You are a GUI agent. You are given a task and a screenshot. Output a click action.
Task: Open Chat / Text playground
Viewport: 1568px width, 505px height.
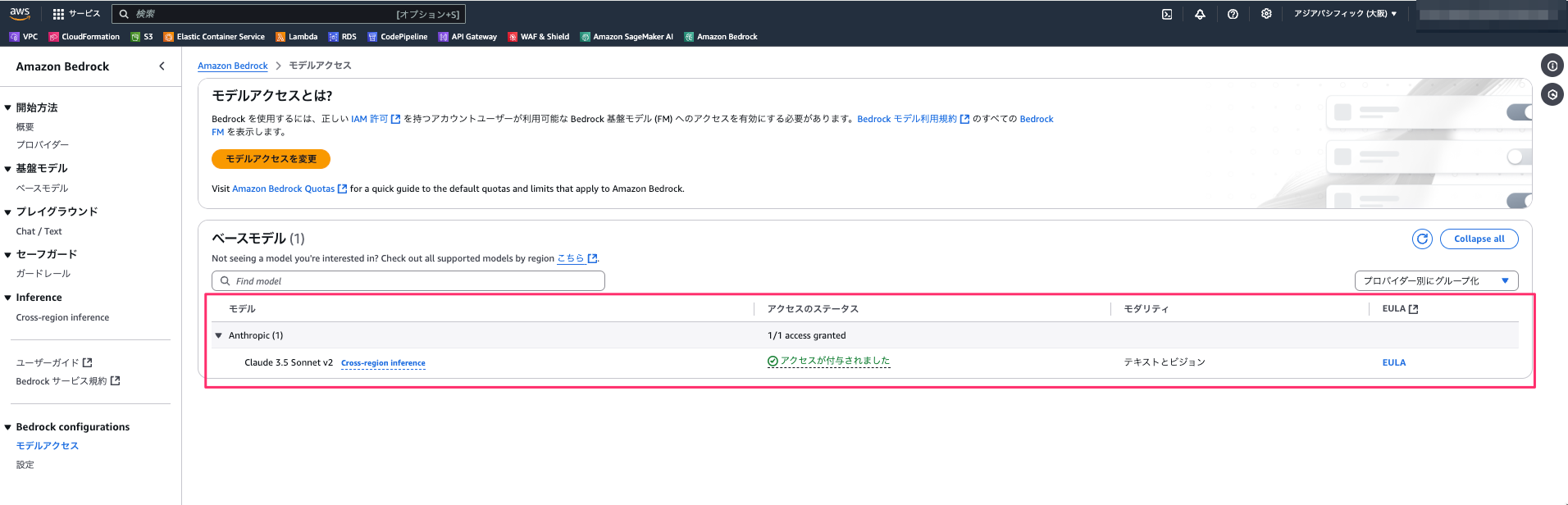39,232
